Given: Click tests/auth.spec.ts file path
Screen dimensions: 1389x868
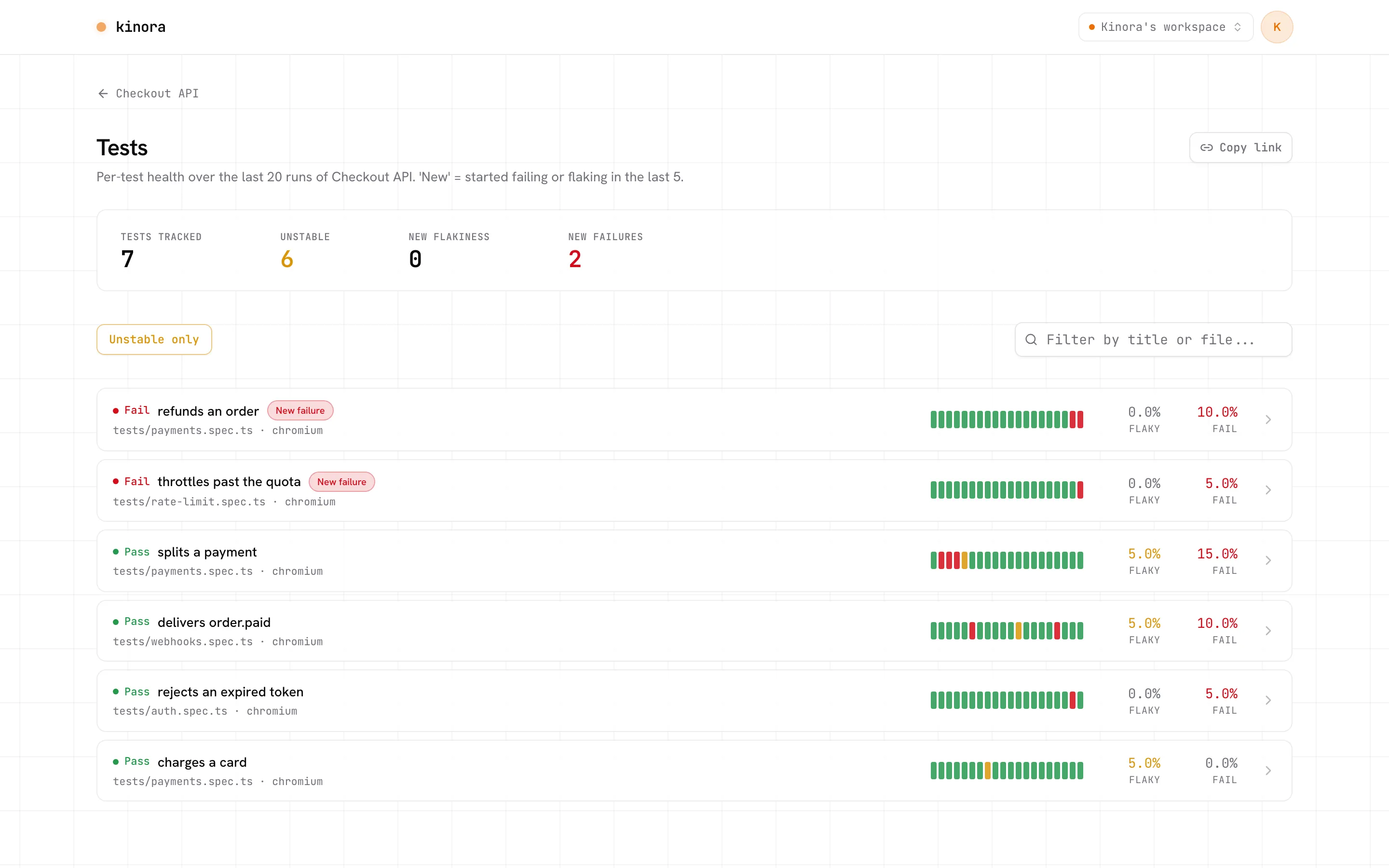Looking at the screenshot, I should [170, 711].
